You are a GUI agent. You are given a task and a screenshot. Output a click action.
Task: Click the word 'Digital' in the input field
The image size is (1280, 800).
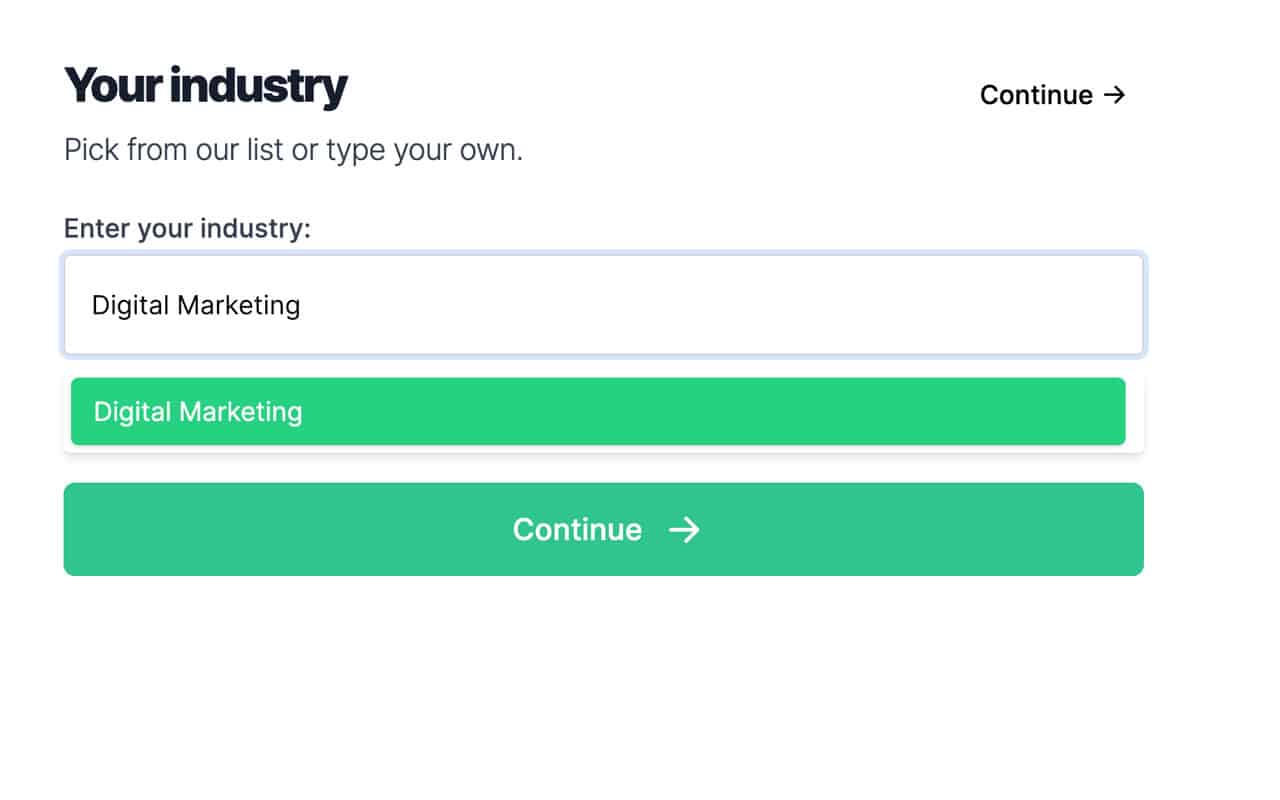click(130, 305)
